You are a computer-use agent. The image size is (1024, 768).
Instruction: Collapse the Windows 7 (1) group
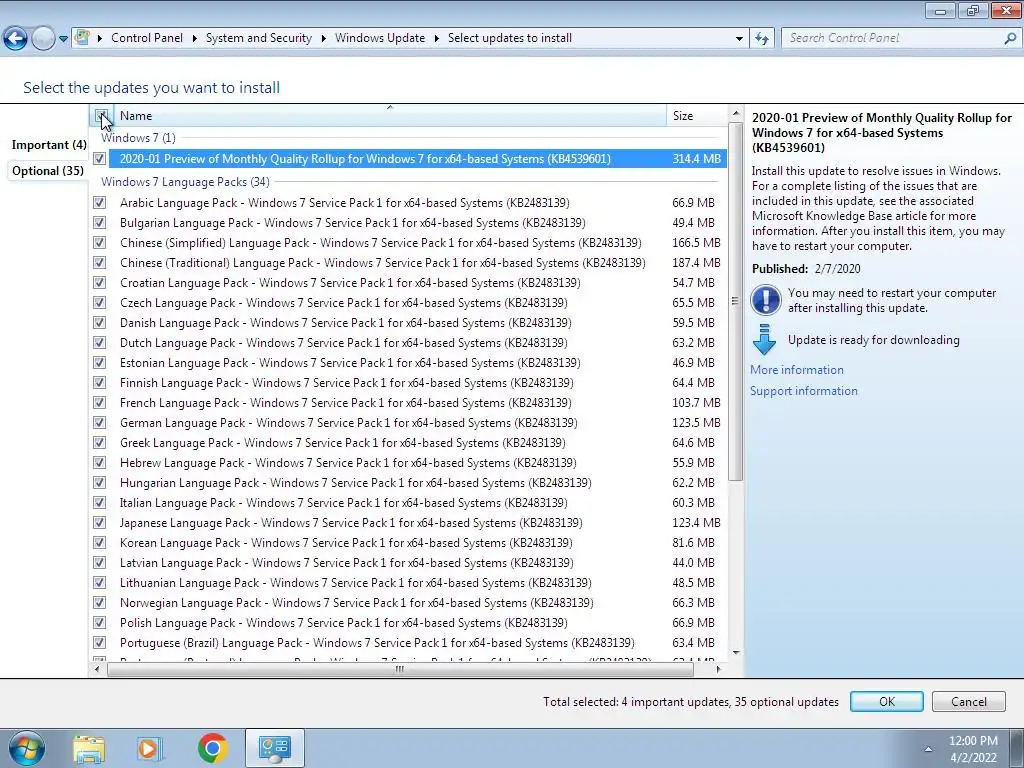tap(138, 138)
